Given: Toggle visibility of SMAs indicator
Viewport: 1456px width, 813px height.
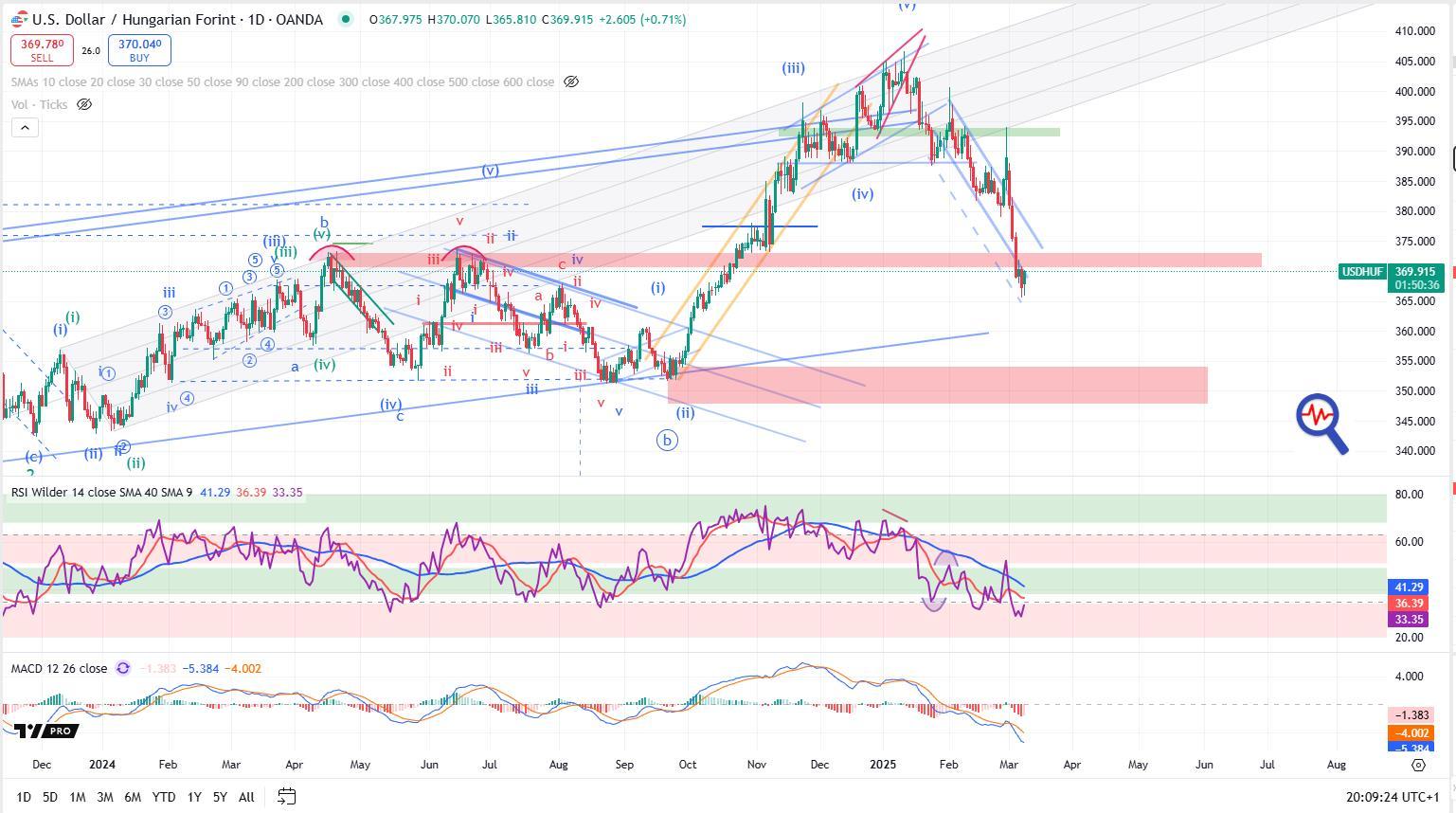Looking at the screenshot, I should click(571, 82).
